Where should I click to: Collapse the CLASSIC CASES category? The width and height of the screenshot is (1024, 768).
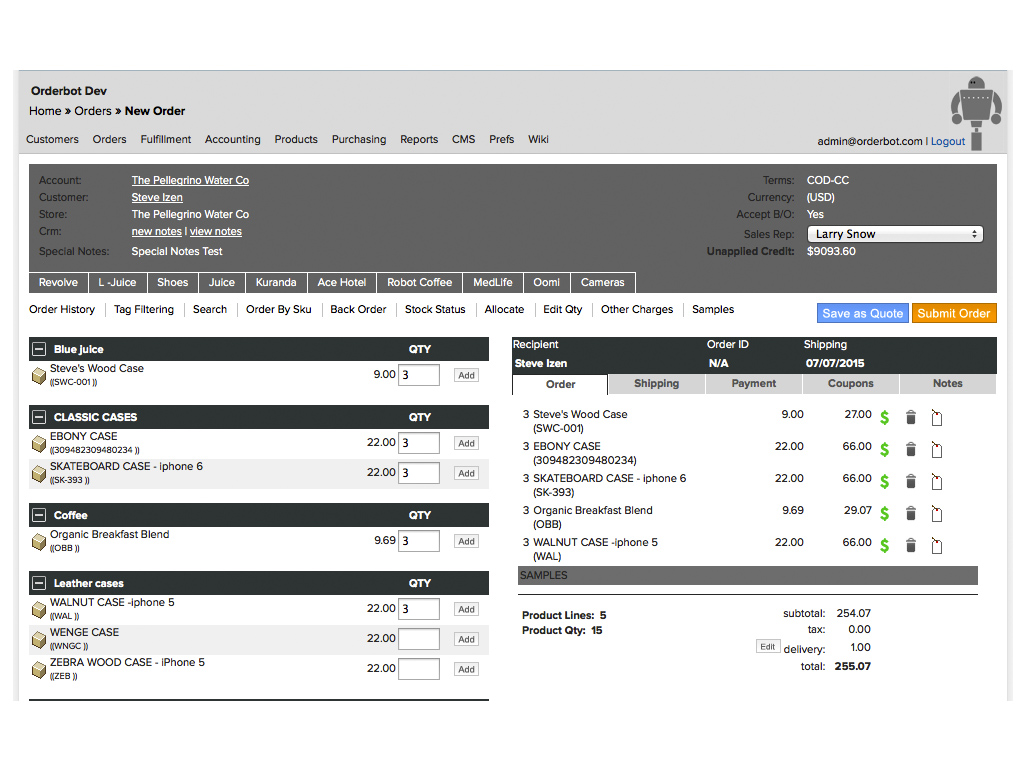tap(39, 417)
